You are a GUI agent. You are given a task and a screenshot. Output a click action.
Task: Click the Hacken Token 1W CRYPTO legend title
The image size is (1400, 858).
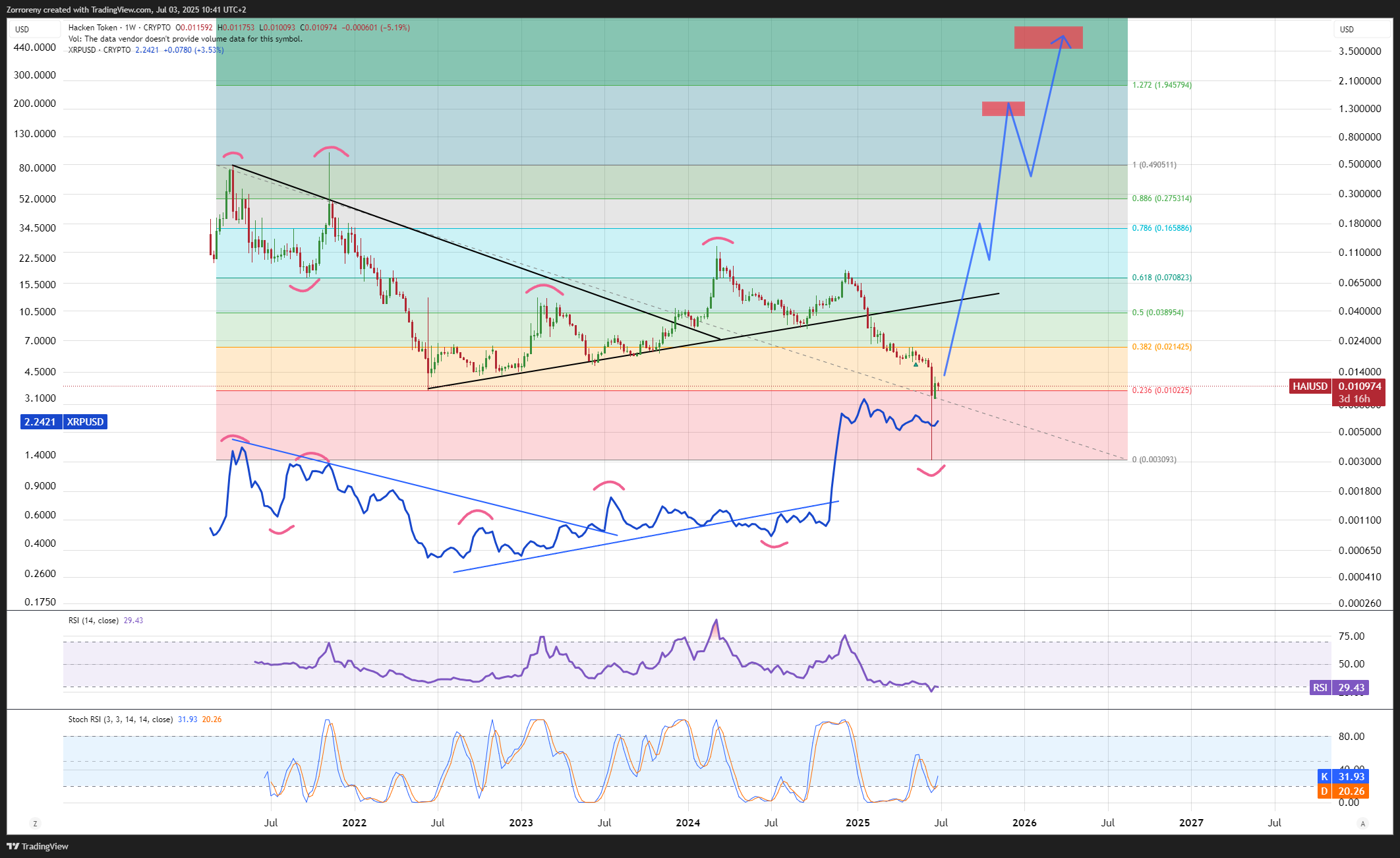(x=119, y=28)
